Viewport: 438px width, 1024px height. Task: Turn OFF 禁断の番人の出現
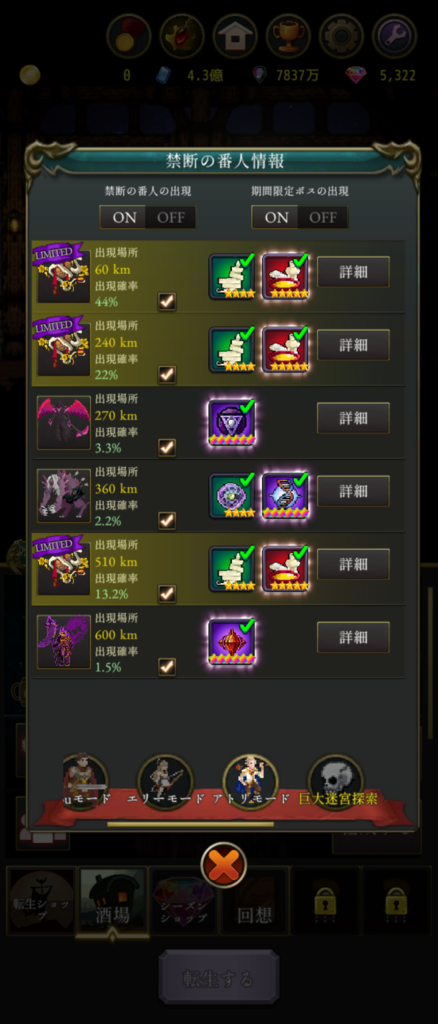(x=171, y=217)
